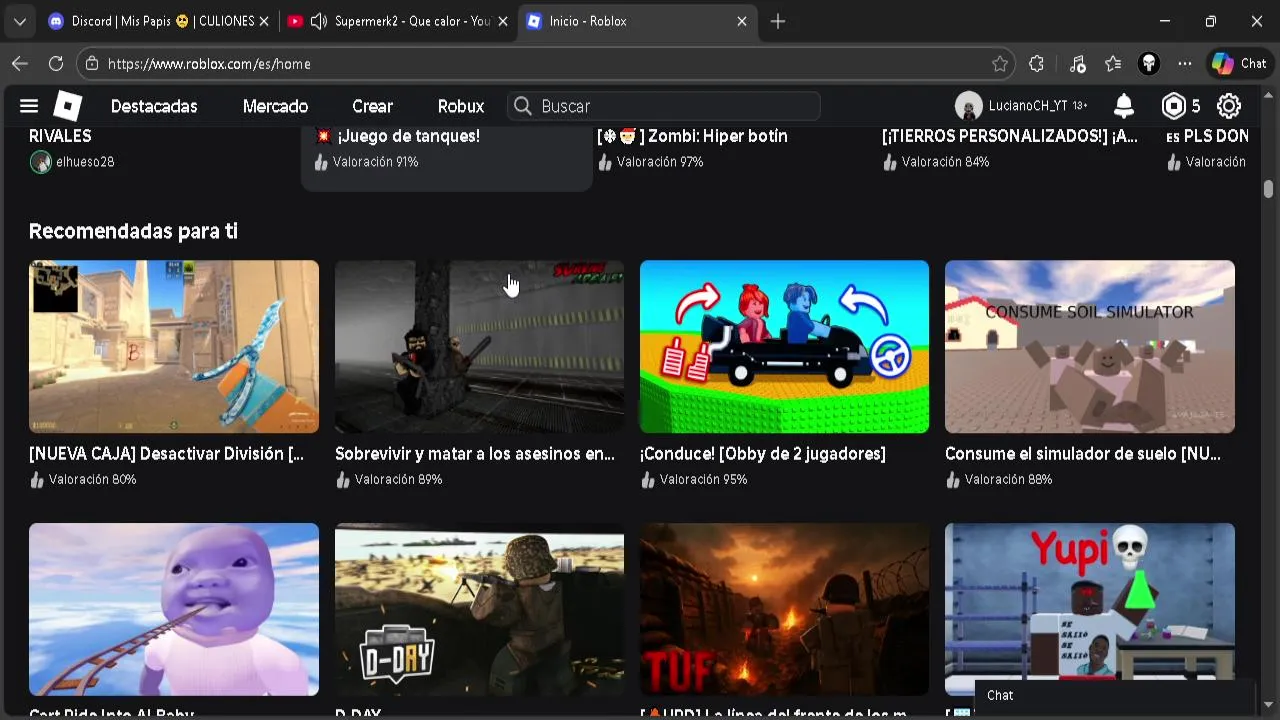Open the Roblox Chat panel
Screen dimensions: 1280x720
(x=1115, y=696)
